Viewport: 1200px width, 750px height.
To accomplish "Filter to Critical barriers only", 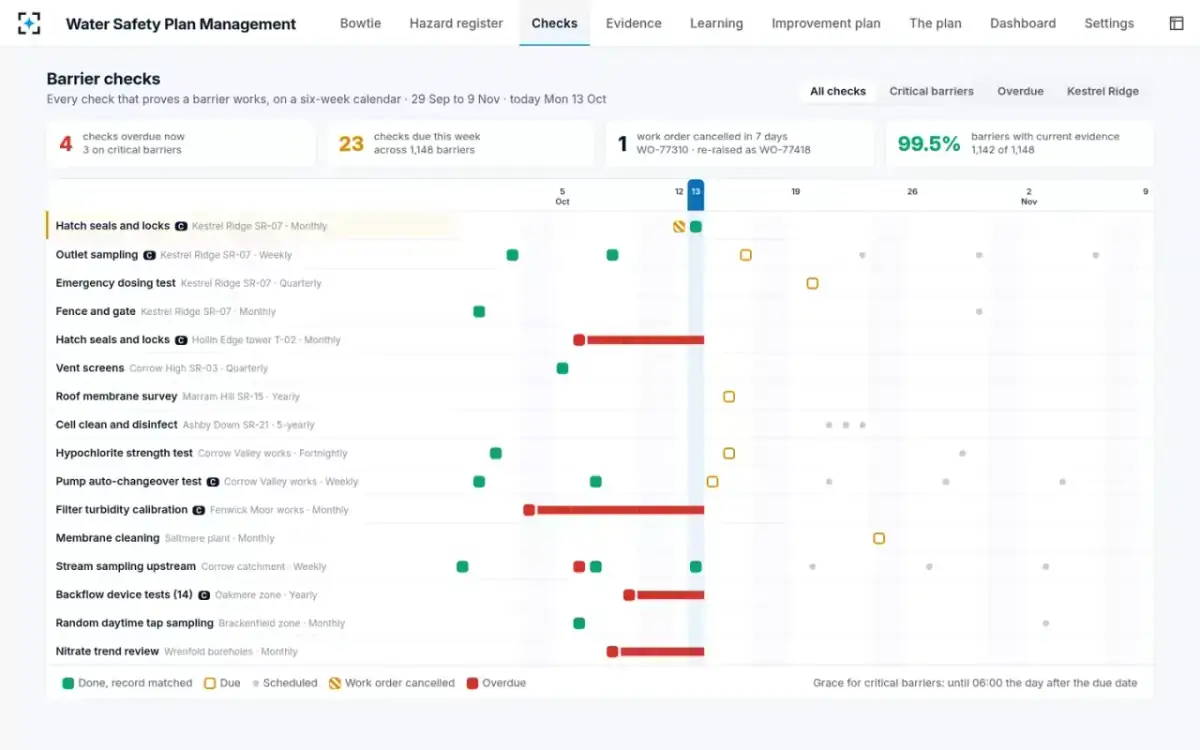I will point(932,91).
